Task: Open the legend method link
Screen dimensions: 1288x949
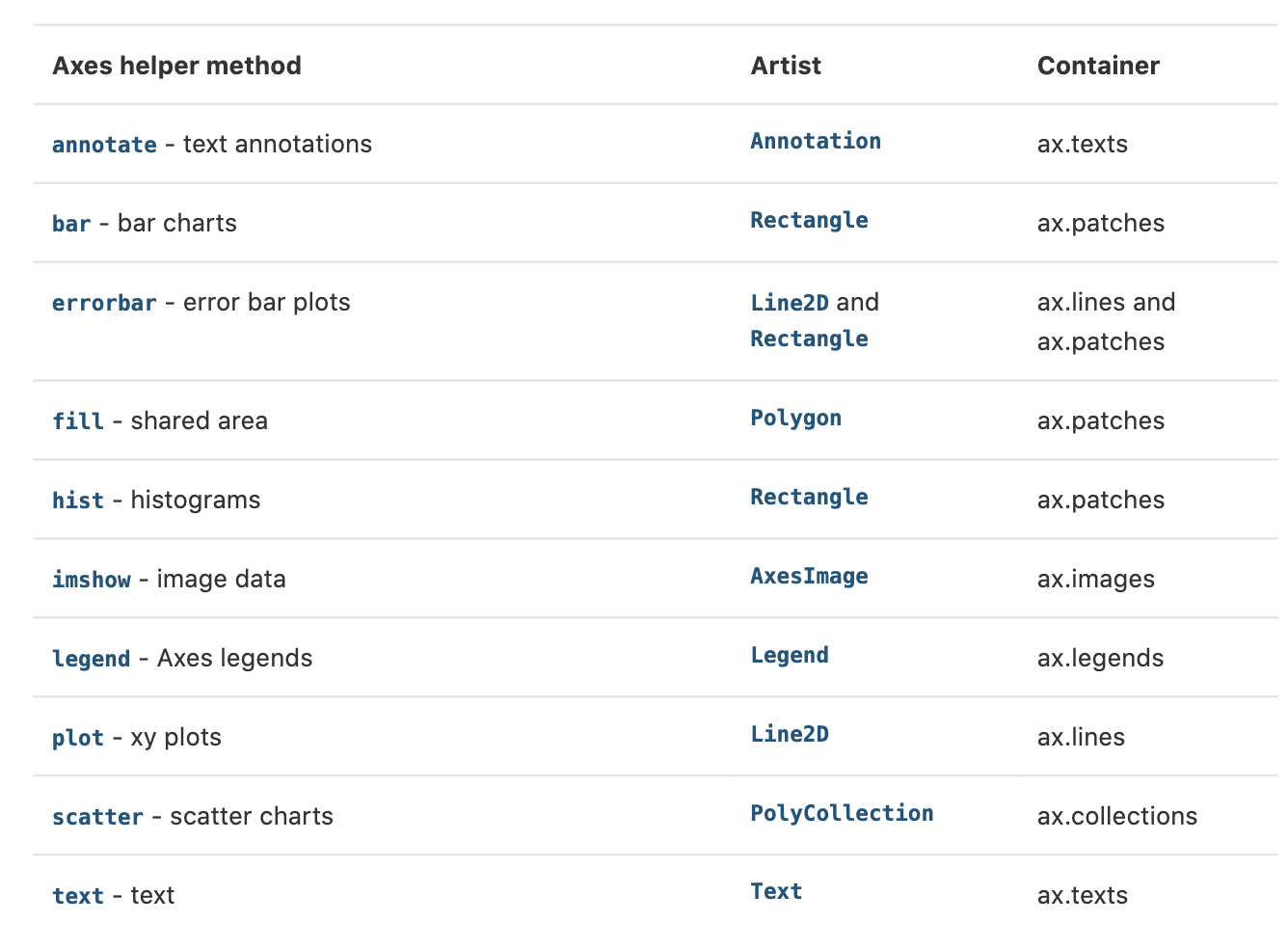Action: tap(92, 659)
